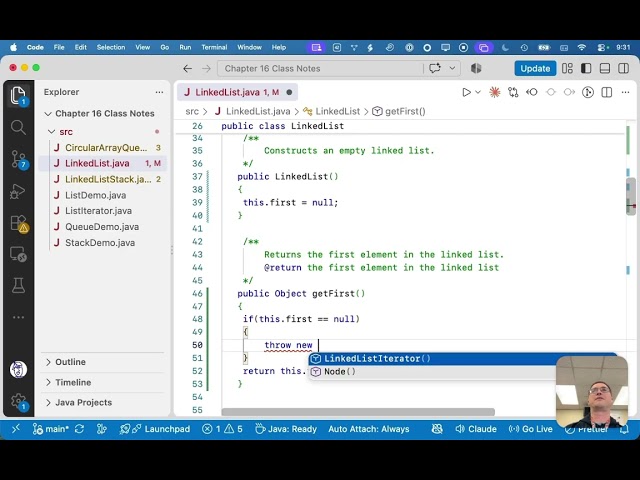This screenshot has height=480, width=640.
Task: Click the horizontal editor scrollbar
Action: point(358,412)
